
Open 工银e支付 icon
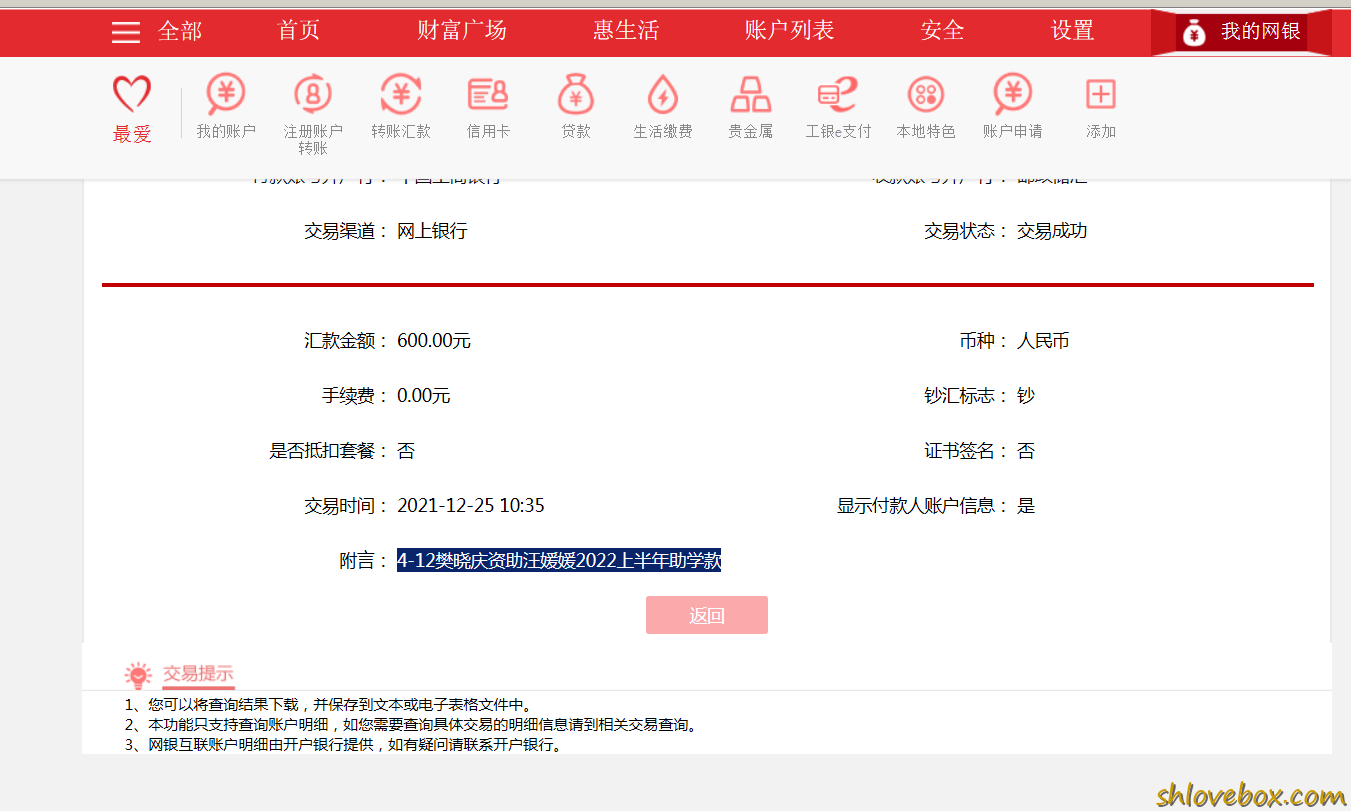tap(838, 95)
